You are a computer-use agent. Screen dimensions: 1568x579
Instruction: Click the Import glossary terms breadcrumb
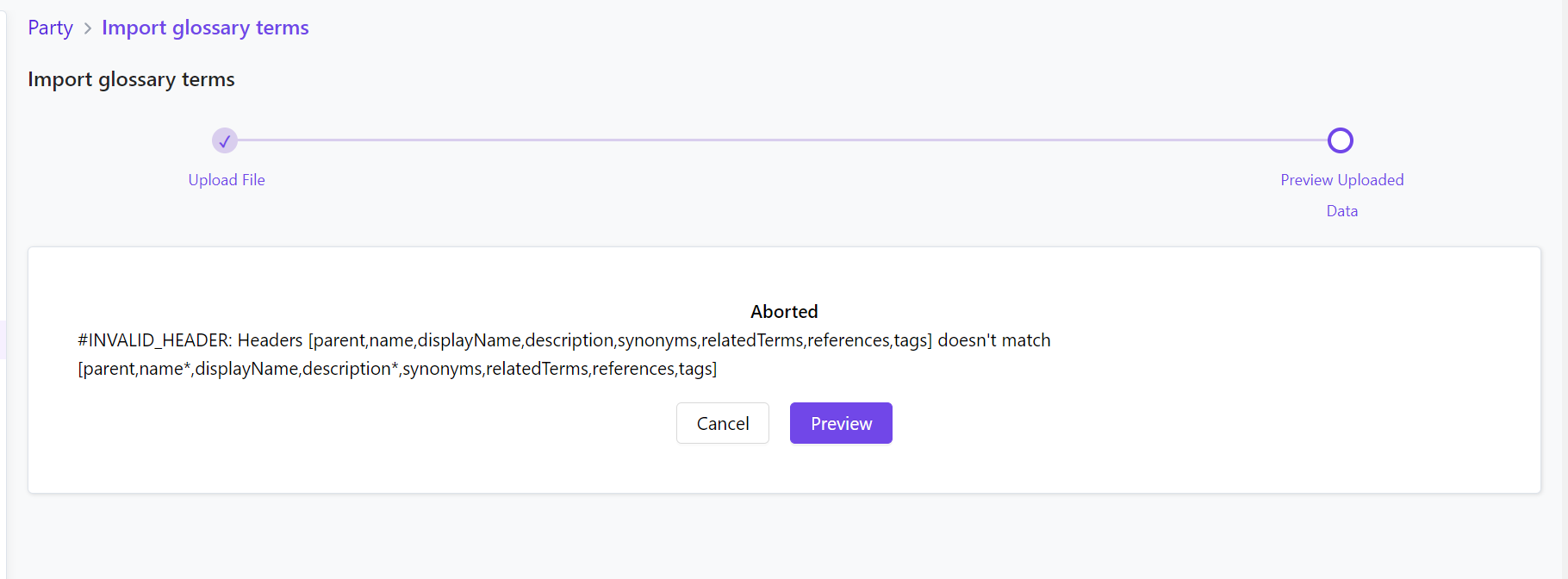[205, 28]
